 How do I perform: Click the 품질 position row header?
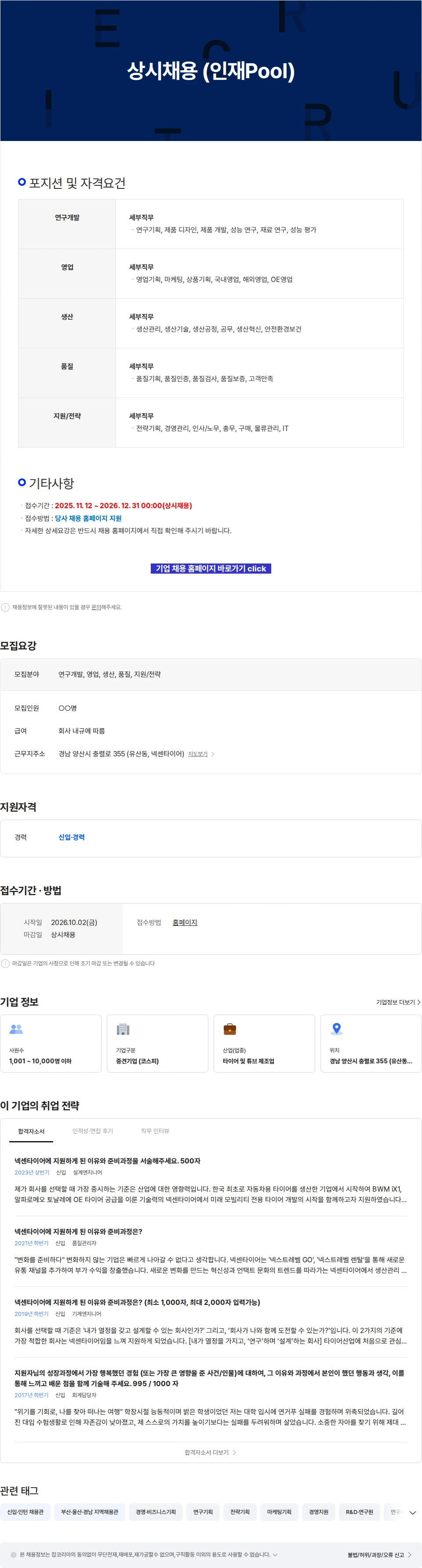[x=67, y=372]
